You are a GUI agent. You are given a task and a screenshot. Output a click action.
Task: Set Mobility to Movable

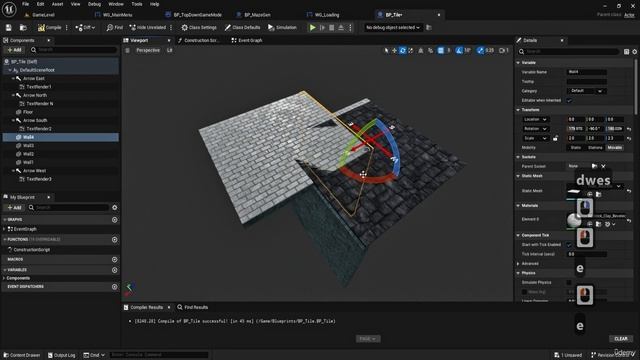pyautogui.click(x=614, y=147)
